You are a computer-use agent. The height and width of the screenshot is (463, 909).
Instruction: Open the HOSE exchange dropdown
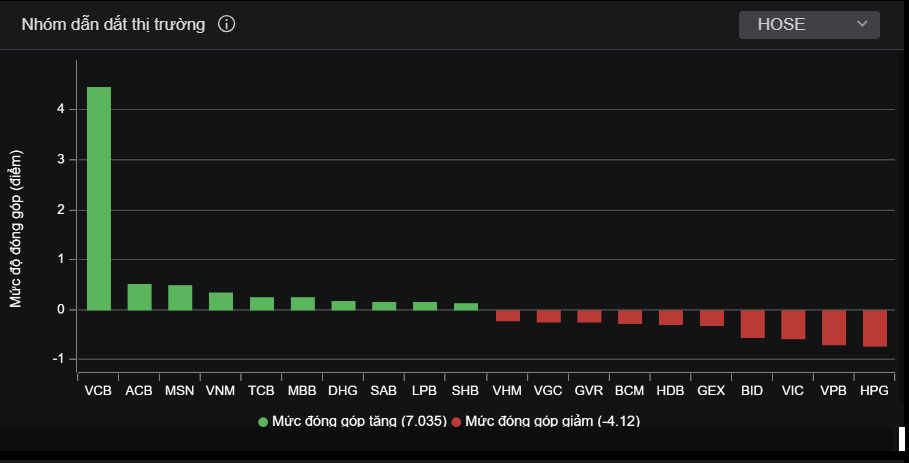click(808, 25)
